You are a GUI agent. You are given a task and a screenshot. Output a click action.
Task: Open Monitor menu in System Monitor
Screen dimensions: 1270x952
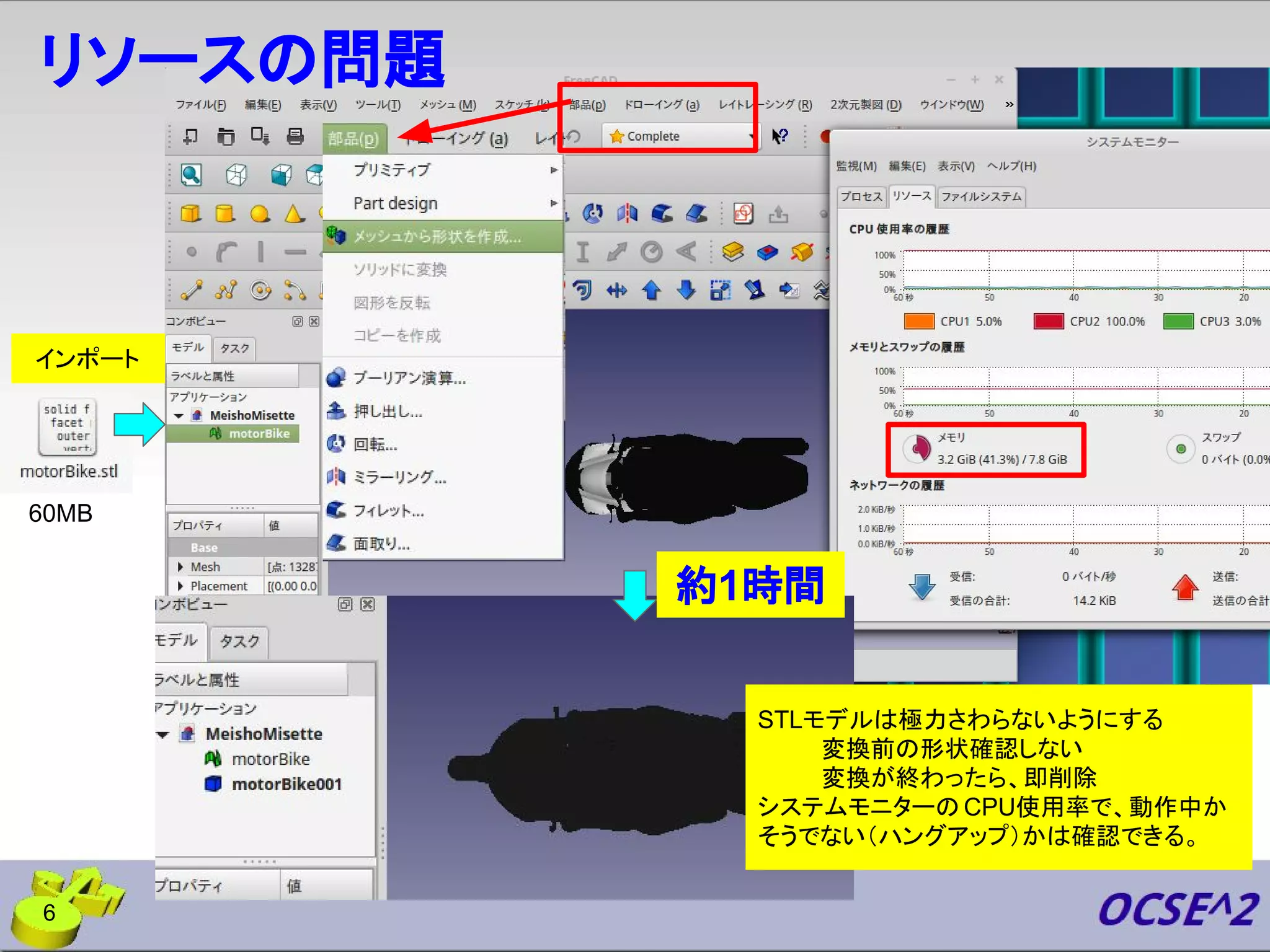(856, 166)
